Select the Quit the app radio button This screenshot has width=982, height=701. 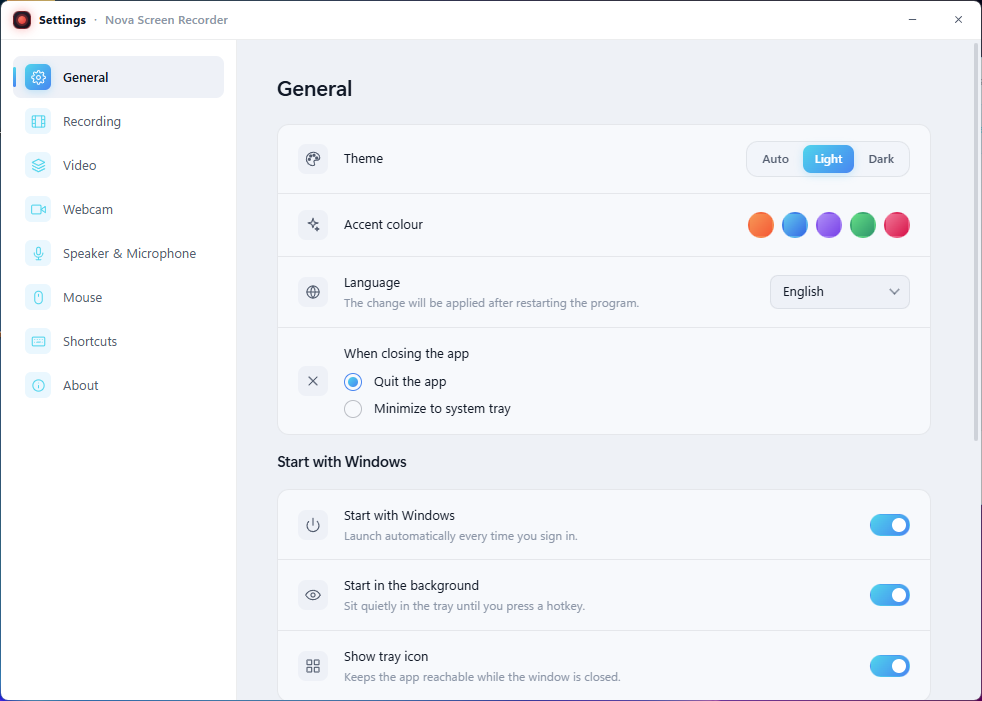click(353, 382)
